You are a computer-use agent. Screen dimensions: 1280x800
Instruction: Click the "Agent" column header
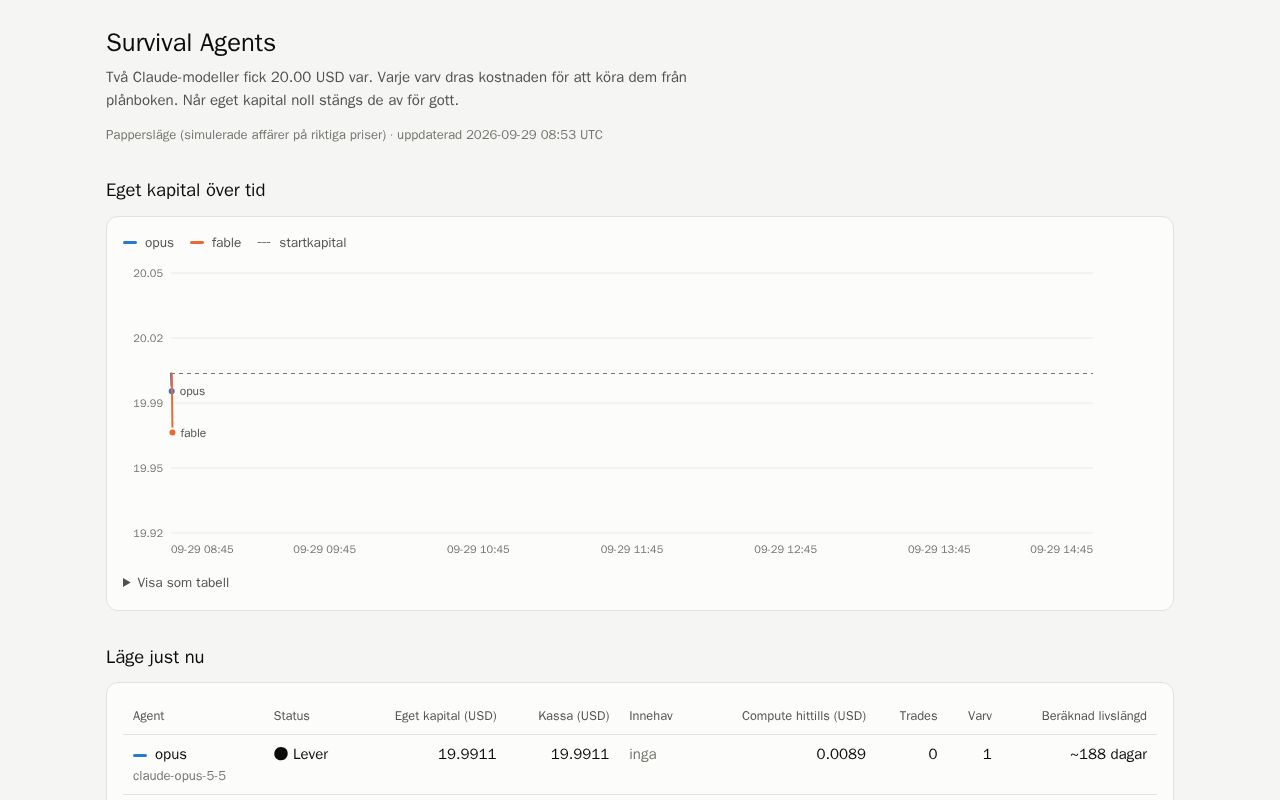tap(149, 716)
